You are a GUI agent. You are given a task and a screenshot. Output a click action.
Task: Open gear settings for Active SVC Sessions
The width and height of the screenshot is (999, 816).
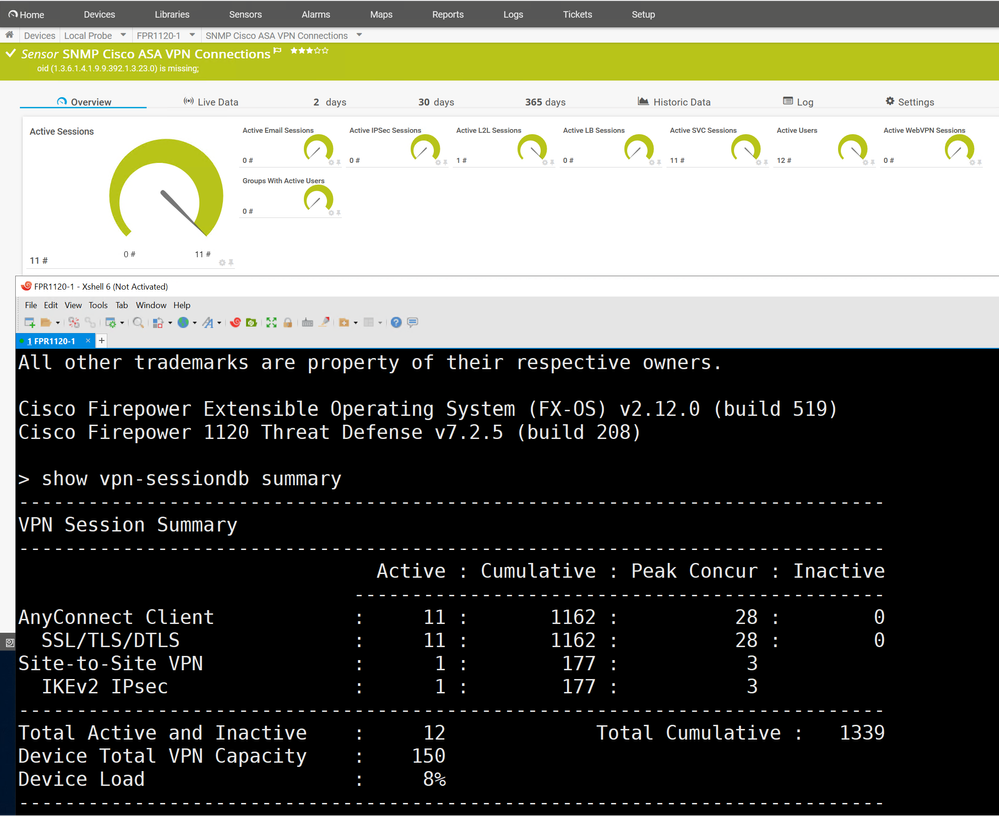point(758,162)
